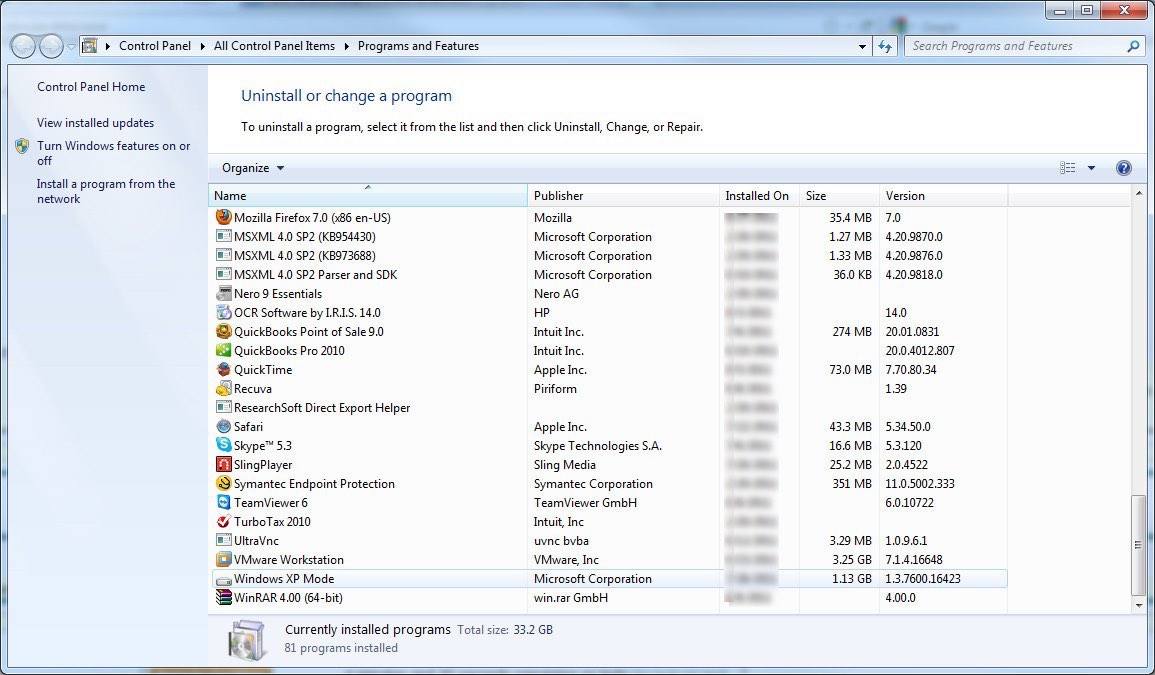Click the SlingPlayer icon

223,464
